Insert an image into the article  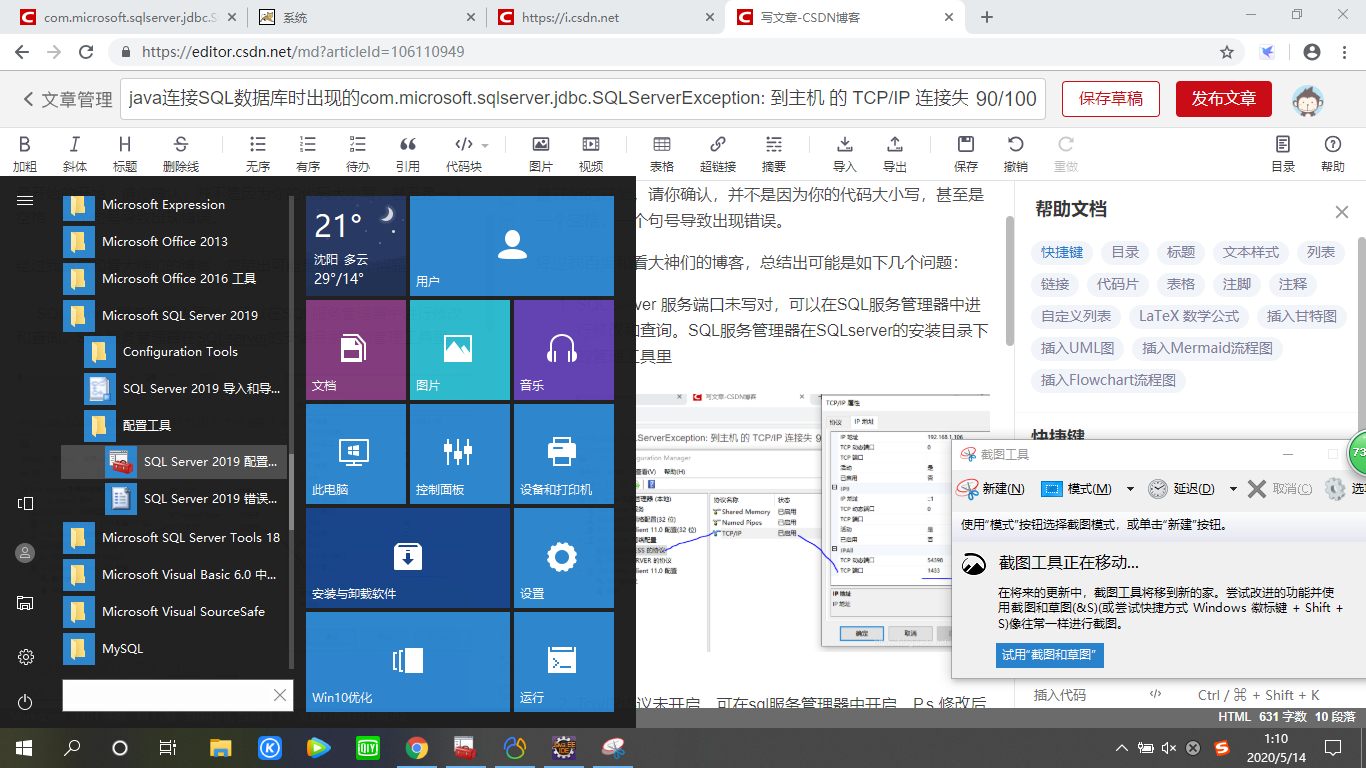point(540,150)
